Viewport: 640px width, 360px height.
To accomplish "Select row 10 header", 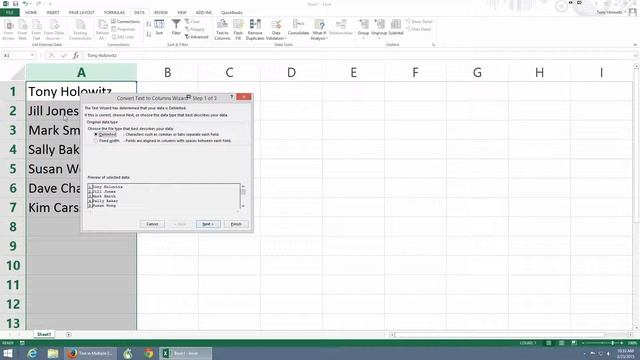I will point(13,266).
